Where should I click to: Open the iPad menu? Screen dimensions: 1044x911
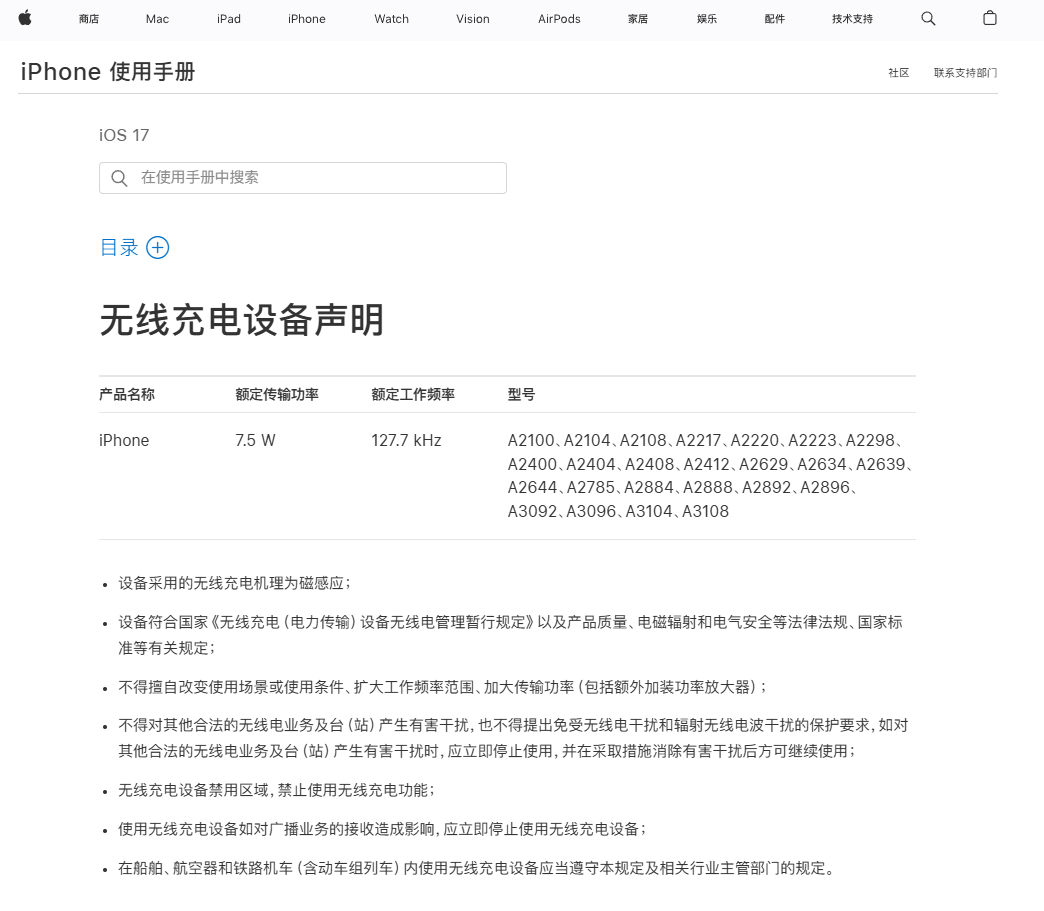click(228, 19)
